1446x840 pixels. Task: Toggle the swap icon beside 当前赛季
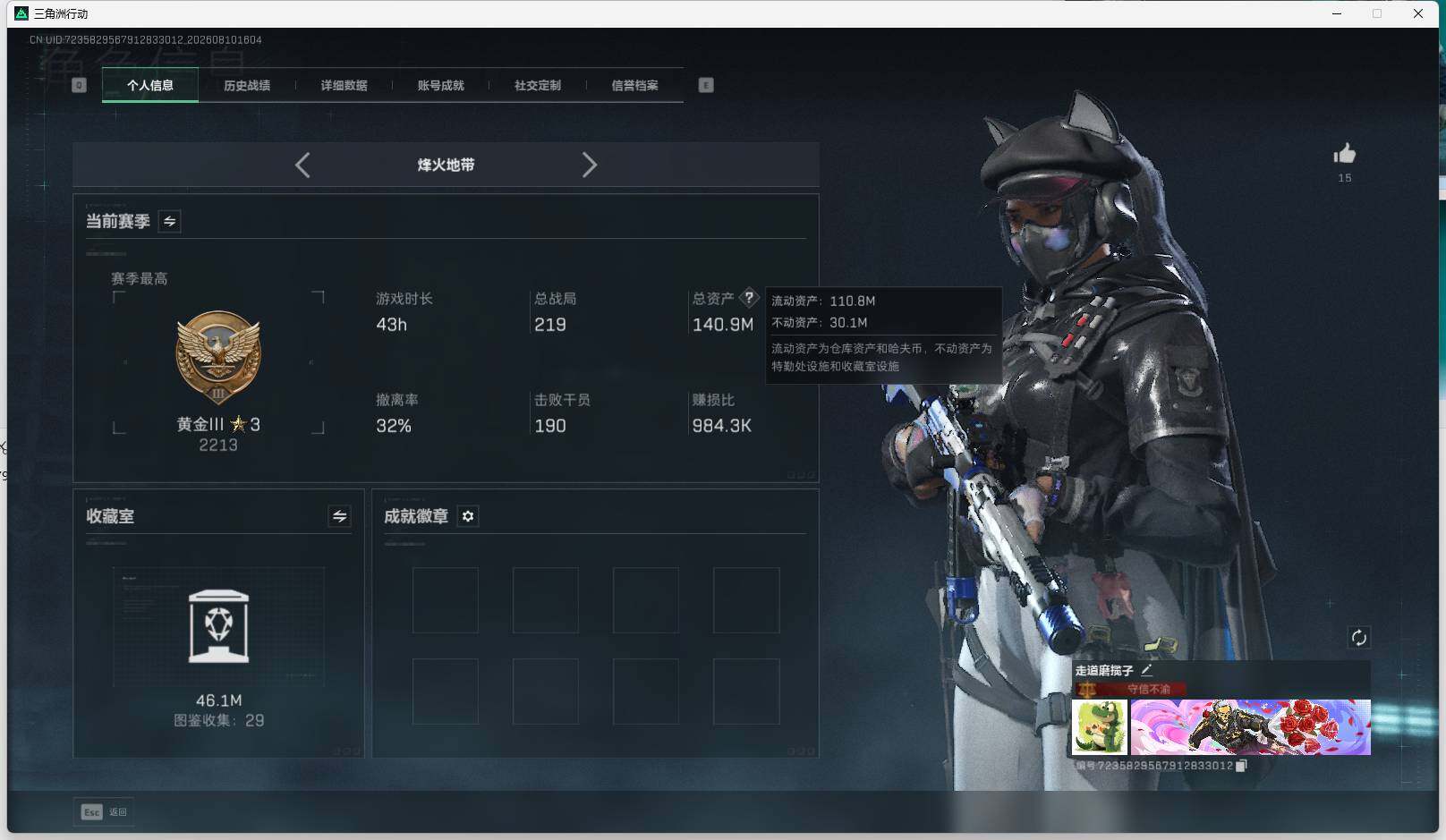pyautogui.click(x=169, y=221)
